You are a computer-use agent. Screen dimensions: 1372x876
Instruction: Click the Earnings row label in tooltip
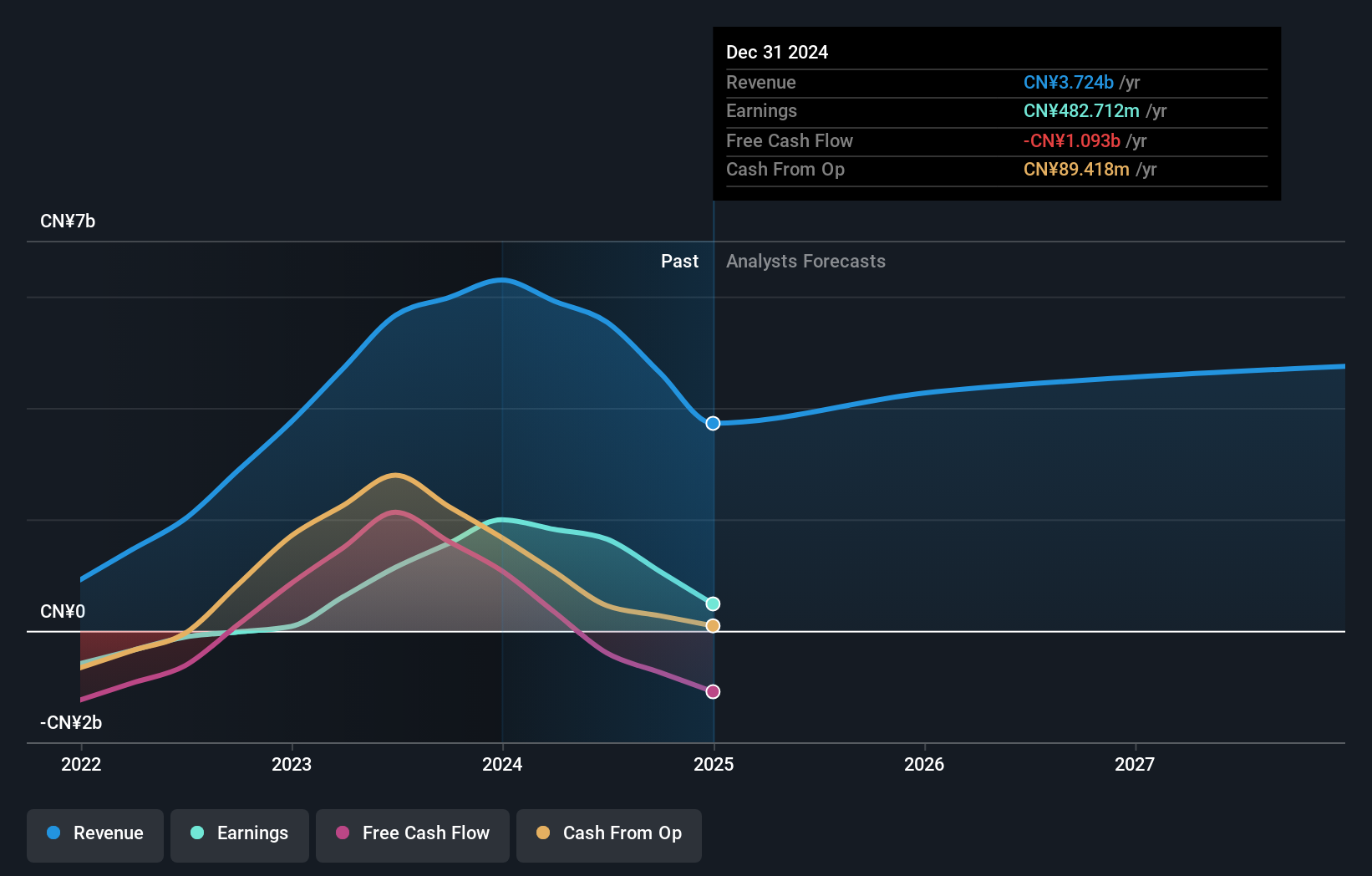761,111
